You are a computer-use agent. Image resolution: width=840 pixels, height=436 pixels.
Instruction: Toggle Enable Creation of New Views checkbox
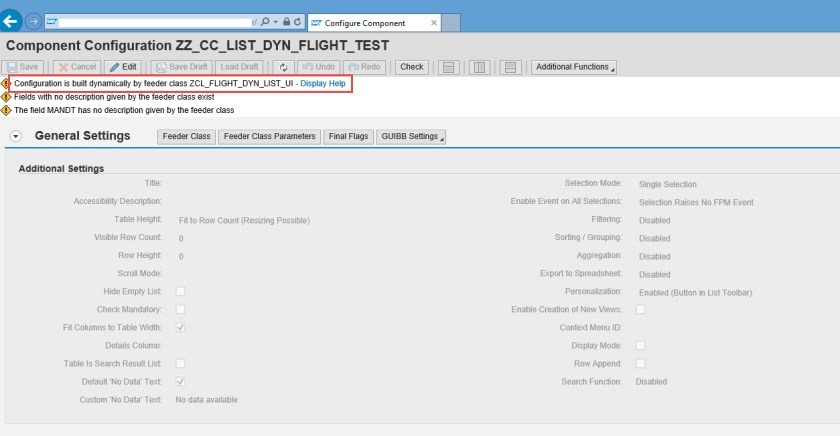640,310
